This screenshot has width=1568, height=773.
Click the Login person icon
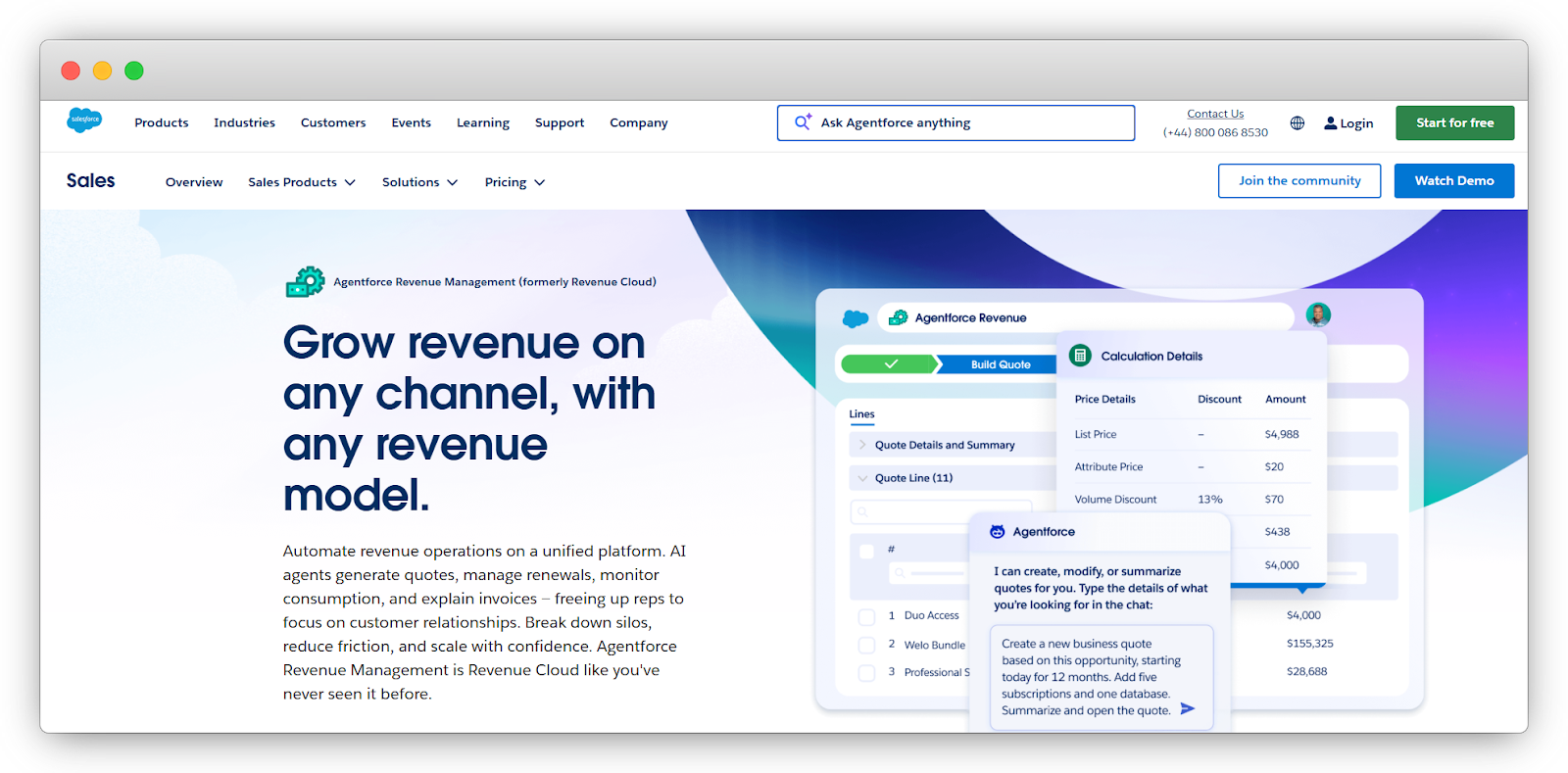pyautogui.click(x=1330, y=122)
